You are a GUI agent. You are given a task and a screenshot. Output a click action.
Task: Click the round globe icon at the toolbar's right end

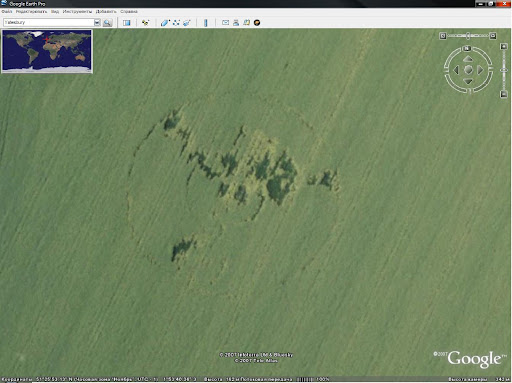click(x=257, y=23)
